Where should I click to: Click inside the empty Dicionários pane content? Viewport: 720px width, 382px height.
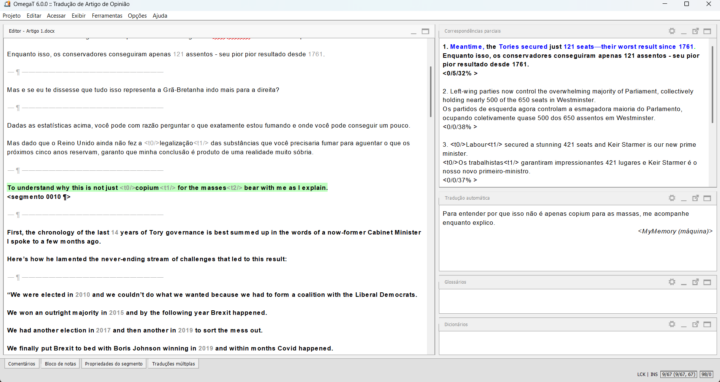click(x=577, y=343)
